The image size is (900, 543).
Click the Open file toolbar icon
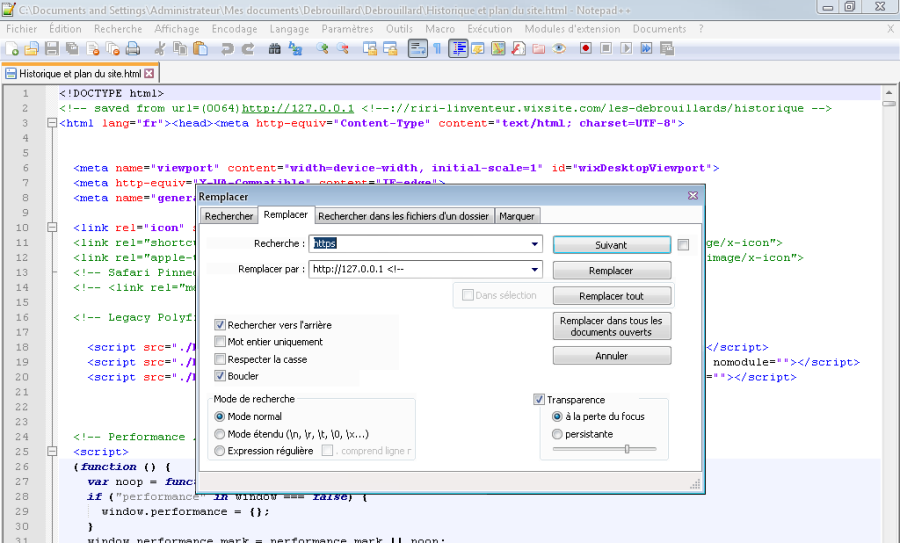[x=32, y=49]
